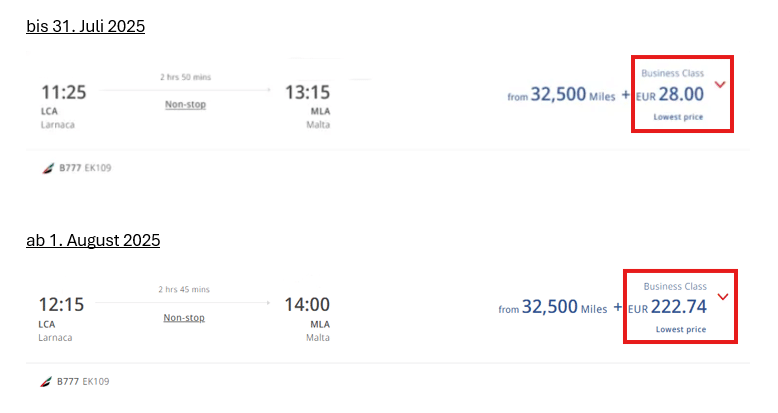
Task: Expand the EUR 28.00 Business Class fare chevron
Action: coord(719,85)
